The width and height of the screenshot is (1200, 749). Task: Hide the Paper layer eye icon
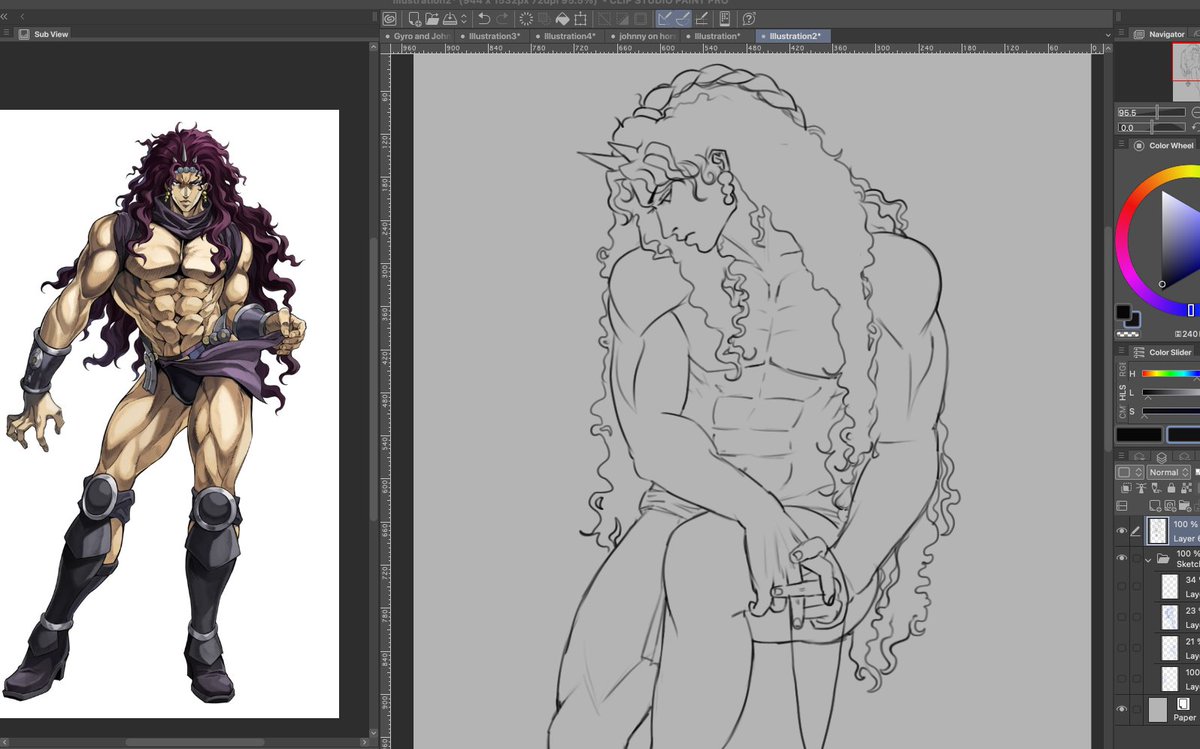coord(1121,709)
